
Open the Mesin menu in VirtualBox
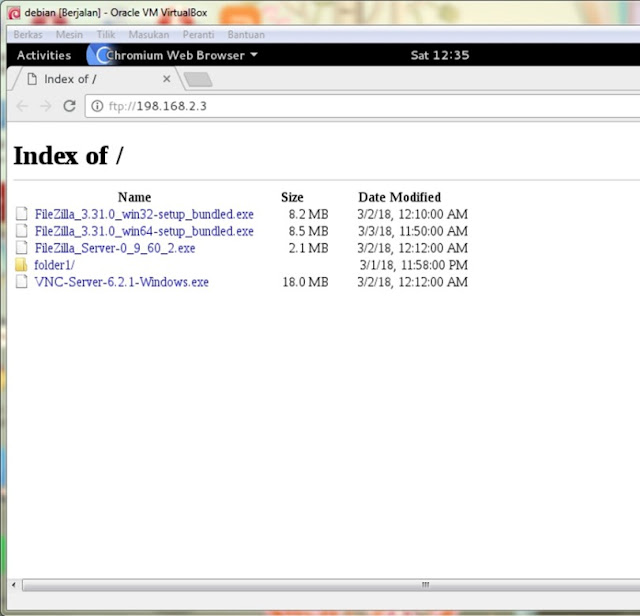[x=69, y=35]
